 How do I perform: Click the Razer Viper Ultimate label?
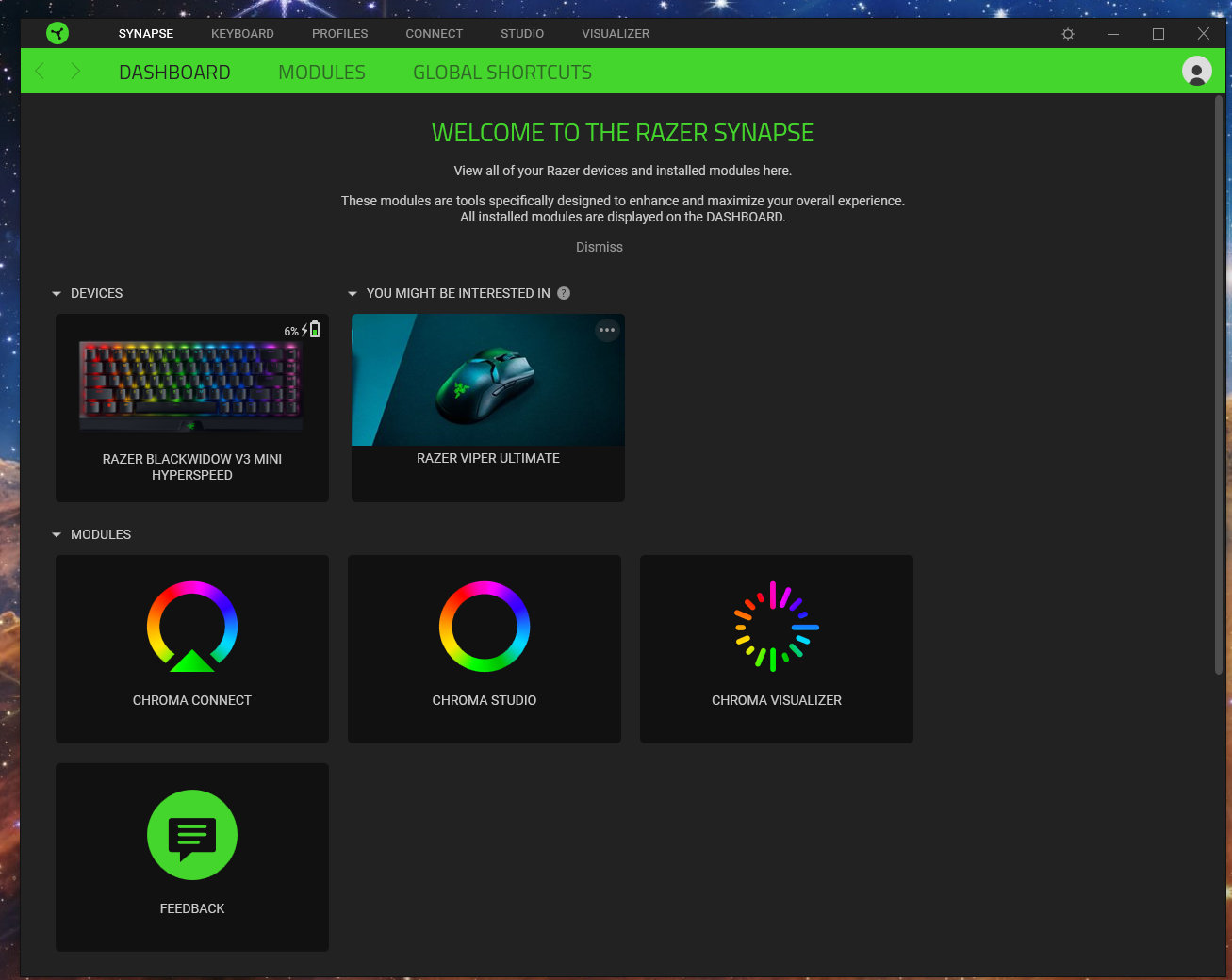(x=488, y=458)
